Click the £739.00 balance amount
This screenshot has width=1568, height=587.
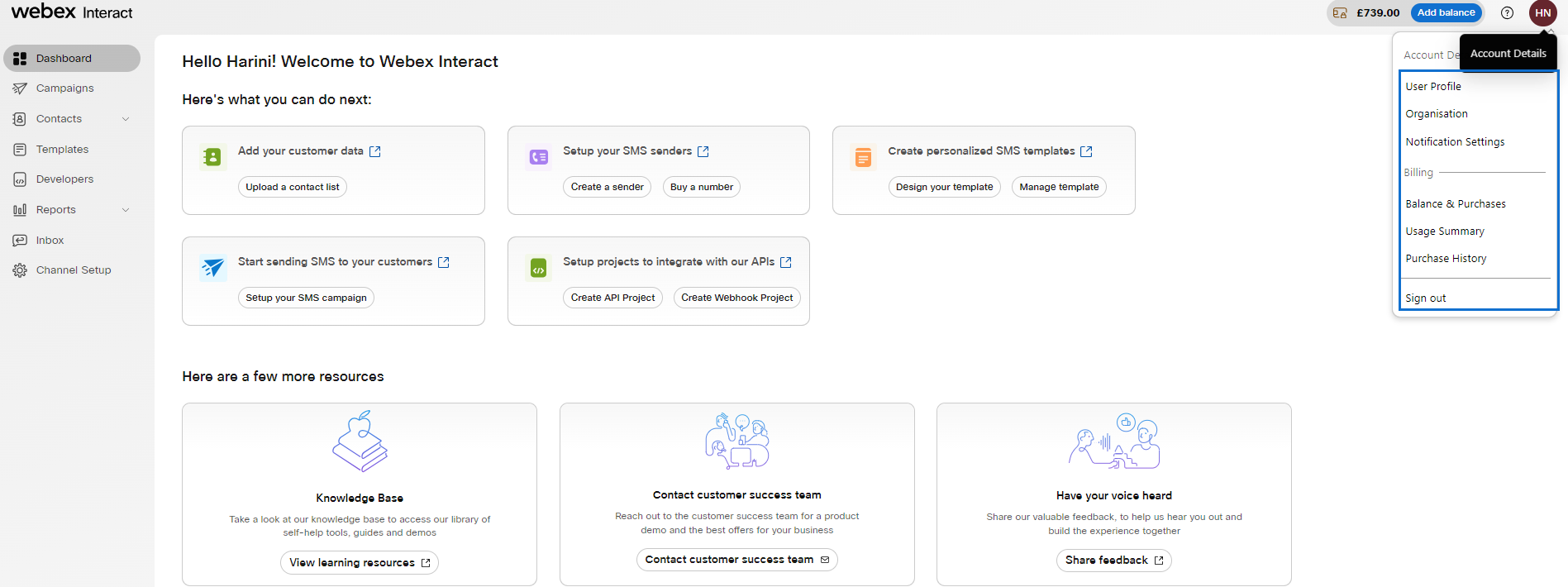(1378, 13)
